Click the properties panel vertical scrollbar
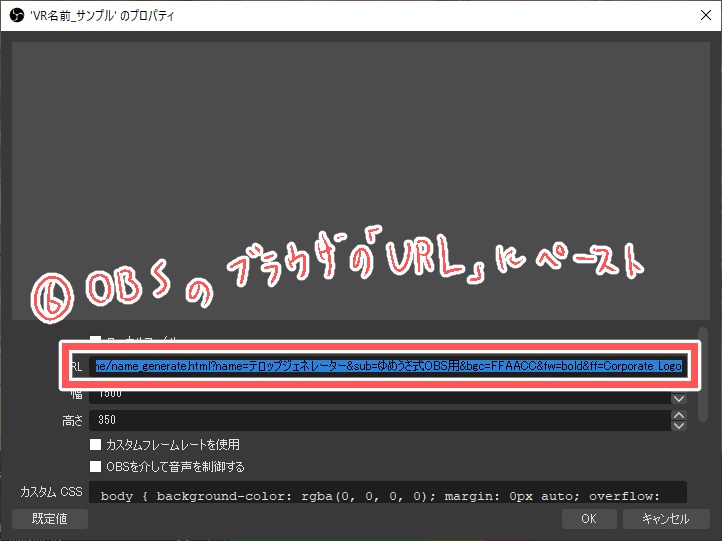Viewport: 722px width, 541px height. pyautogui.click(x=702, y=374)
